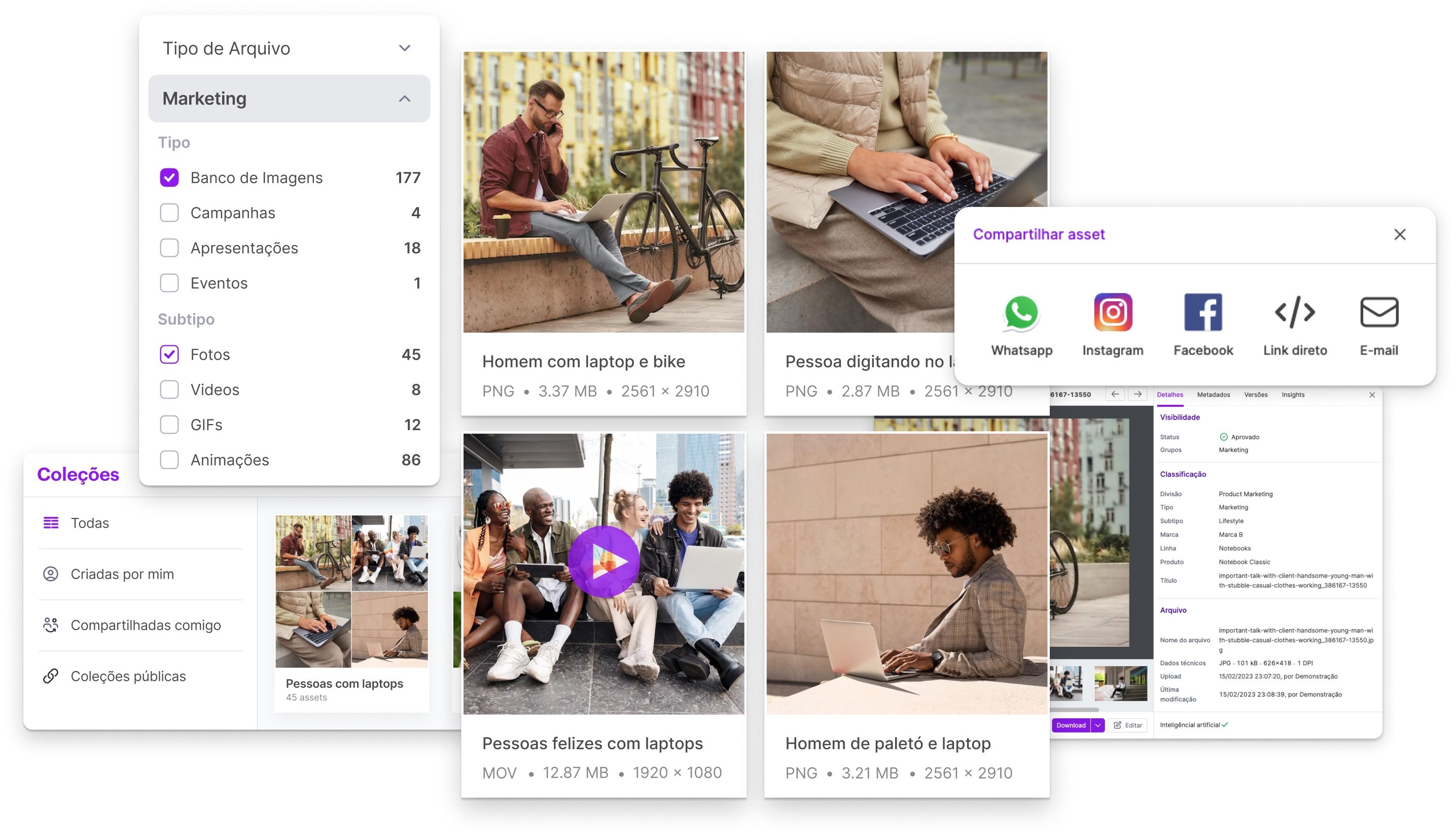The height and width of the screenshot is (837, 1456).
Task: Open the Pessoas com laptops collection thumbnail
Action: 351,591
